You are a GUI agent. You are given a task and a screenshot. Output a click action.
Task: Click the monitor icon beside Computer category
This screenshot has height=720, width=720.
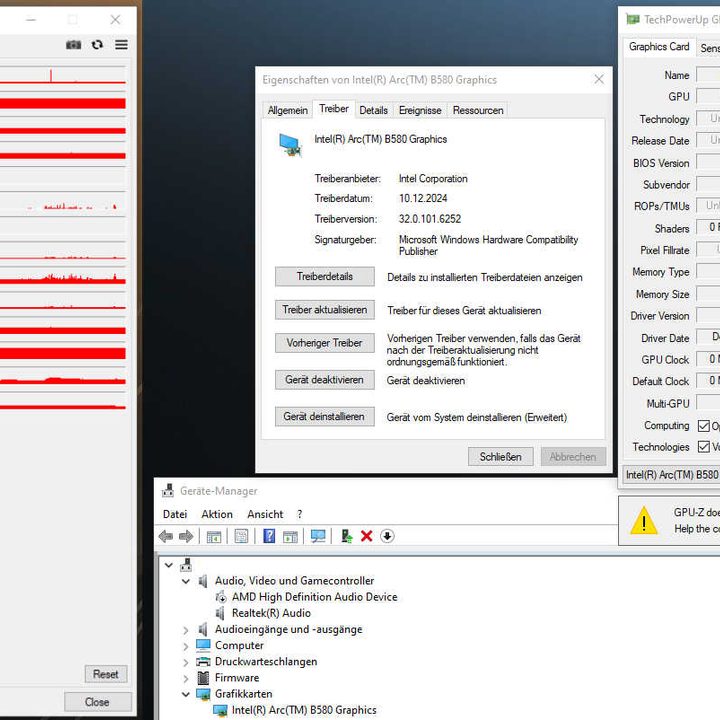point(203,645)
